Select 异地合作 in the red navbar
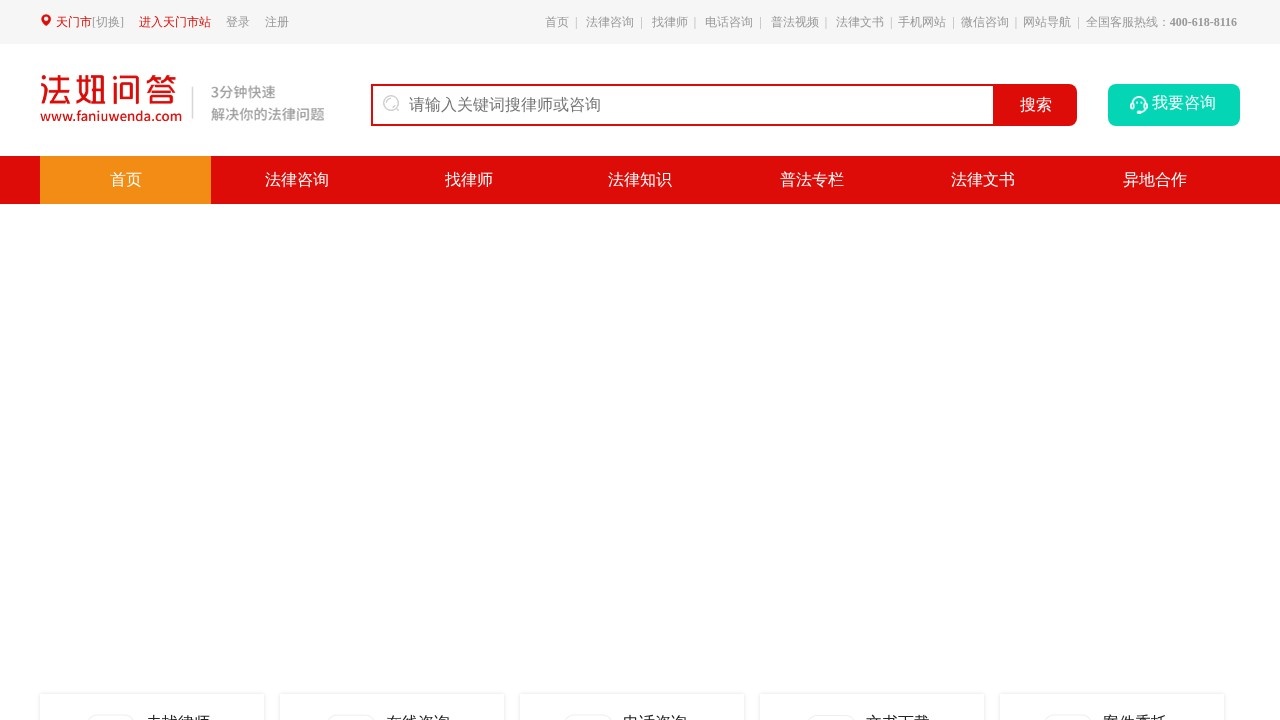 pos(1155,180)
